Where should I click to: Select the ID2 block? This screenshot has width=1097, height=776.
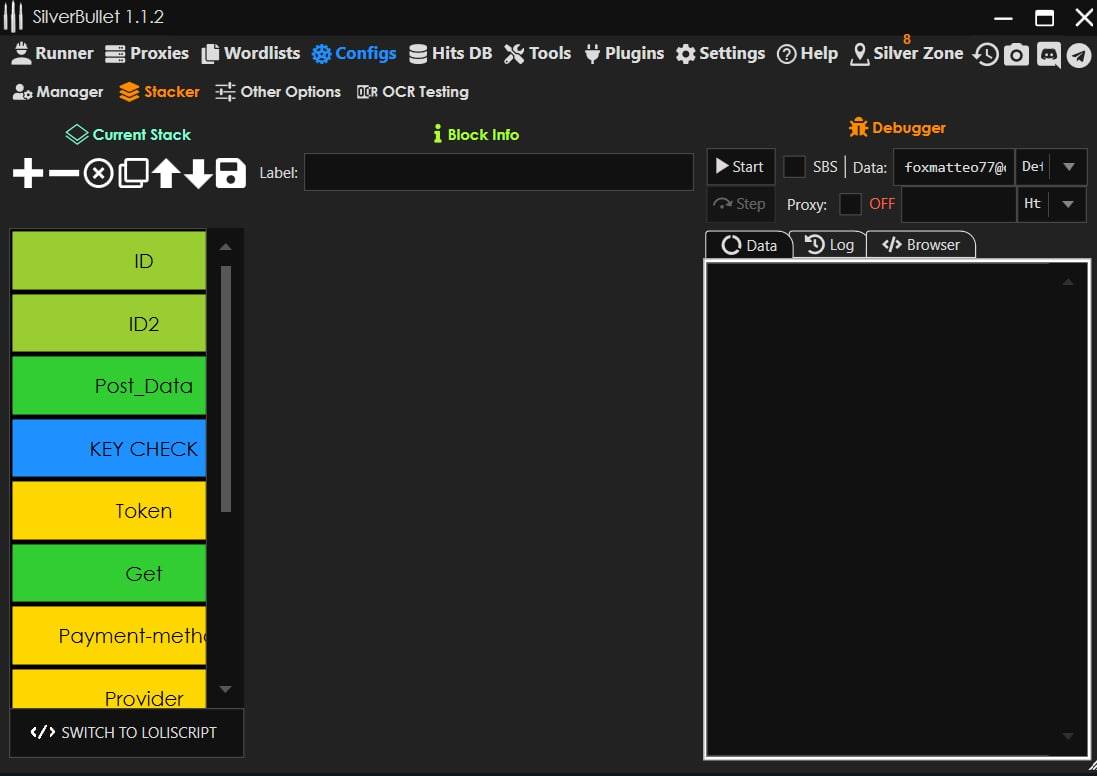pos(109,323)
